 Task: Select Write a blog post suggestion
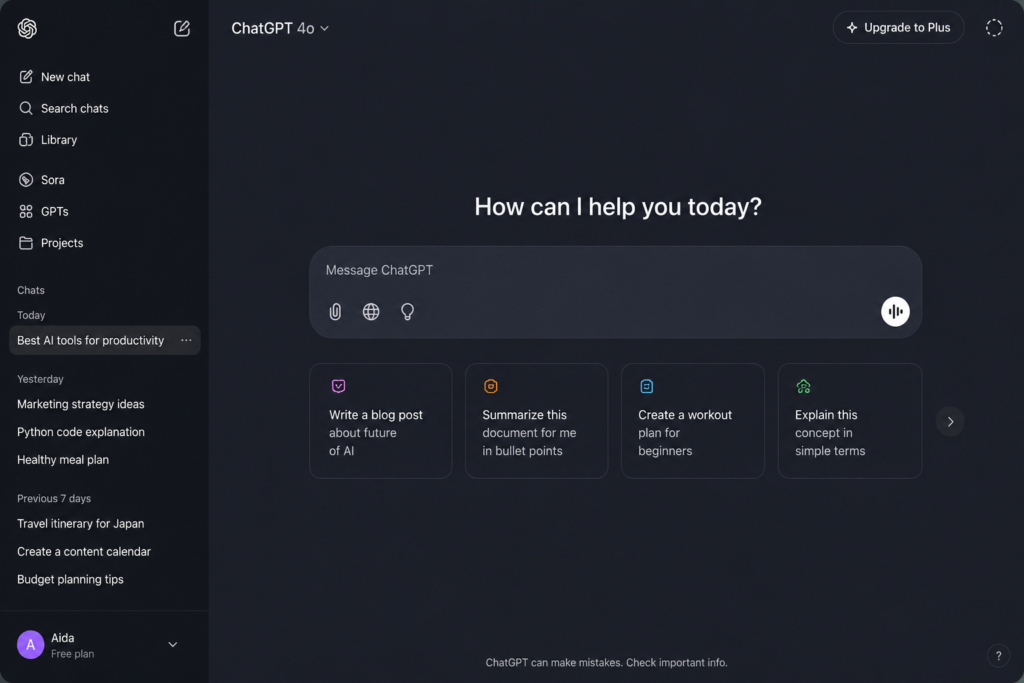tap(381, 421)
